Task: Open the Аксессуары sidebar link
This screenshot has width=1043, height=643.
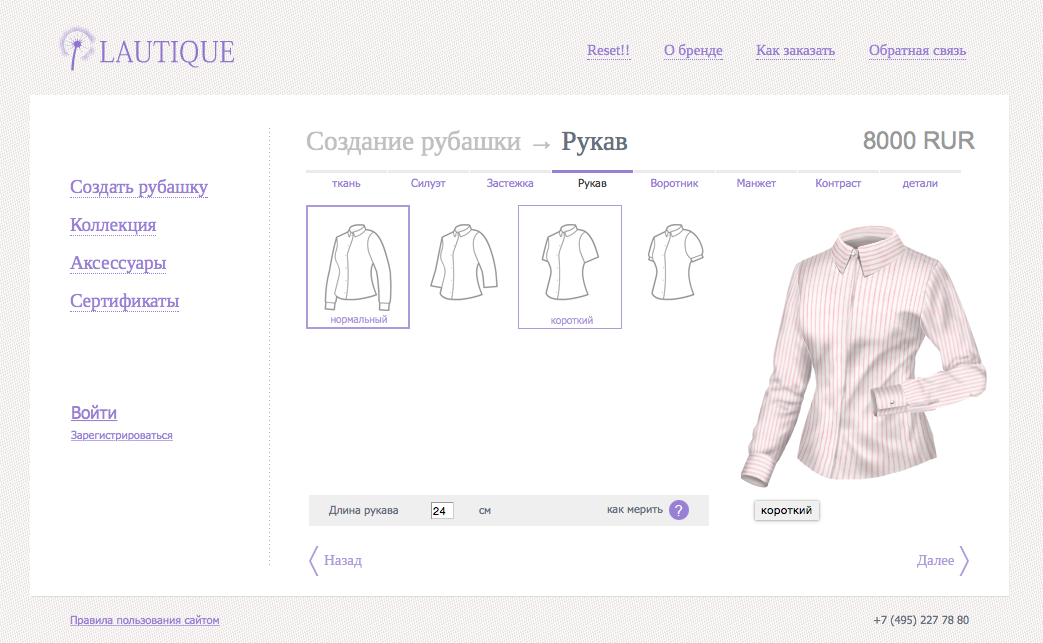Action: tap(118, 263)
